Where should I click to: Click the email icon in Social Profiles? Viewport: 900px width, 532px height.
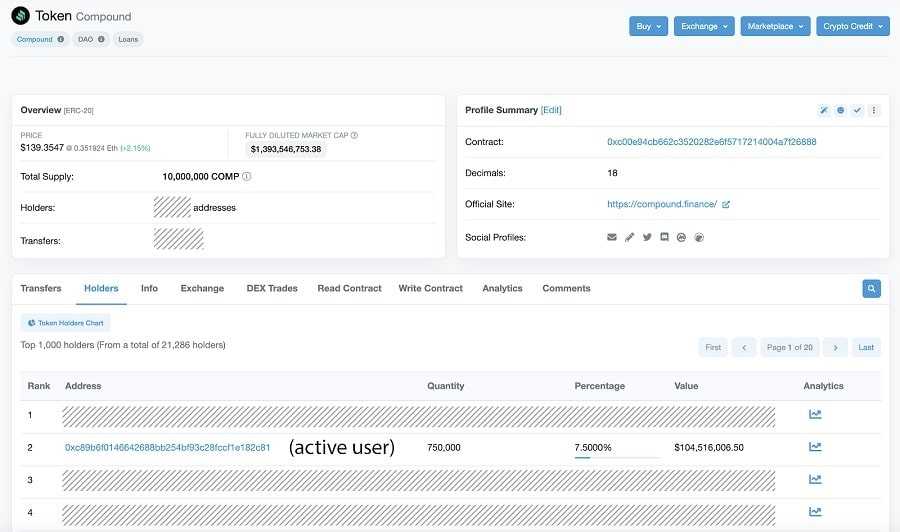(x=612, y=237)
